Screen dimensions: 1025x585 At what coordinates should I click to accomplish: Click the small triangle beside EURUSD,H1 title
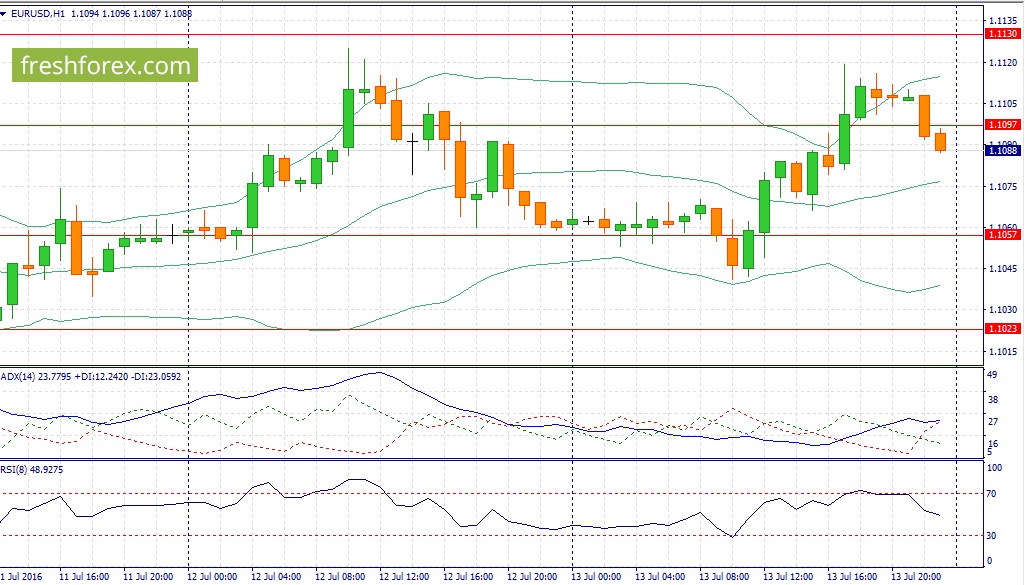tap(3, 13)
